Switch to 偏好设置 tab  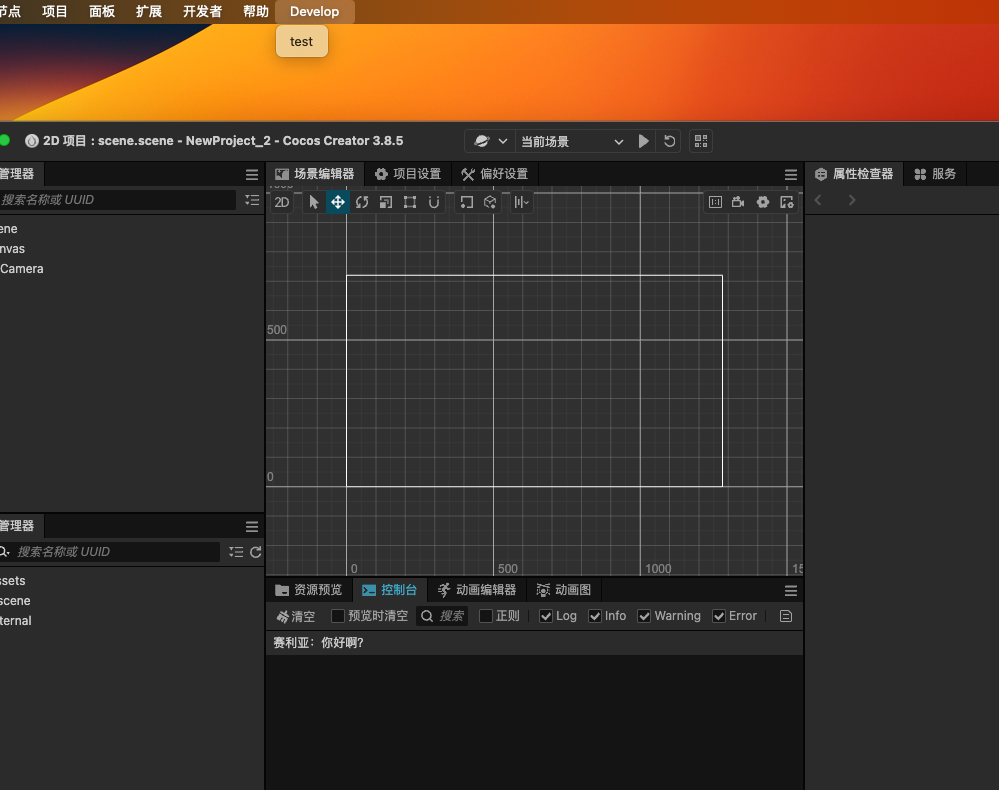[x=495, y=174]
